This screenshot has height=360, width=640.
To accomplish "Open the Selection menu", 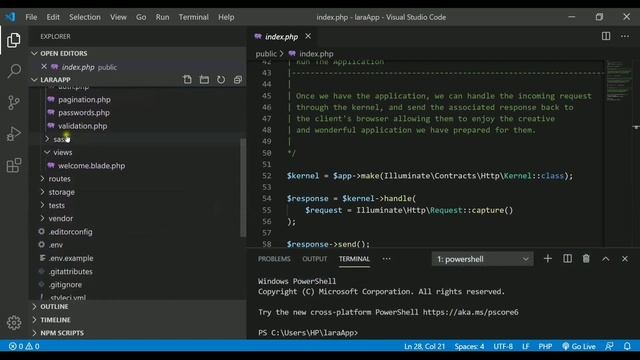I will point(84,17).
